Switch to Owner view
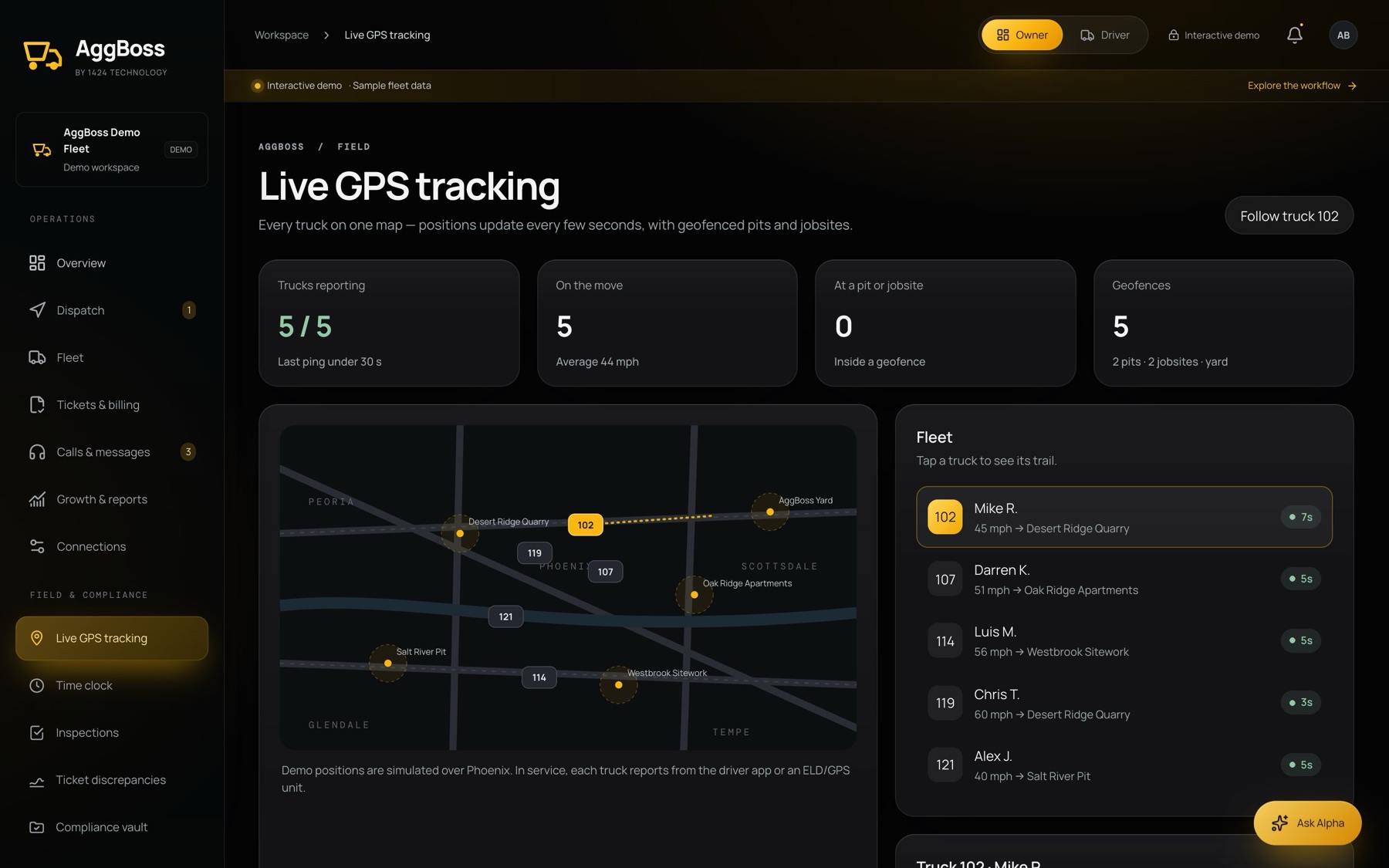Viewport: 1389px width, 868px height. pyautogui.click(x=1022, y=35)
